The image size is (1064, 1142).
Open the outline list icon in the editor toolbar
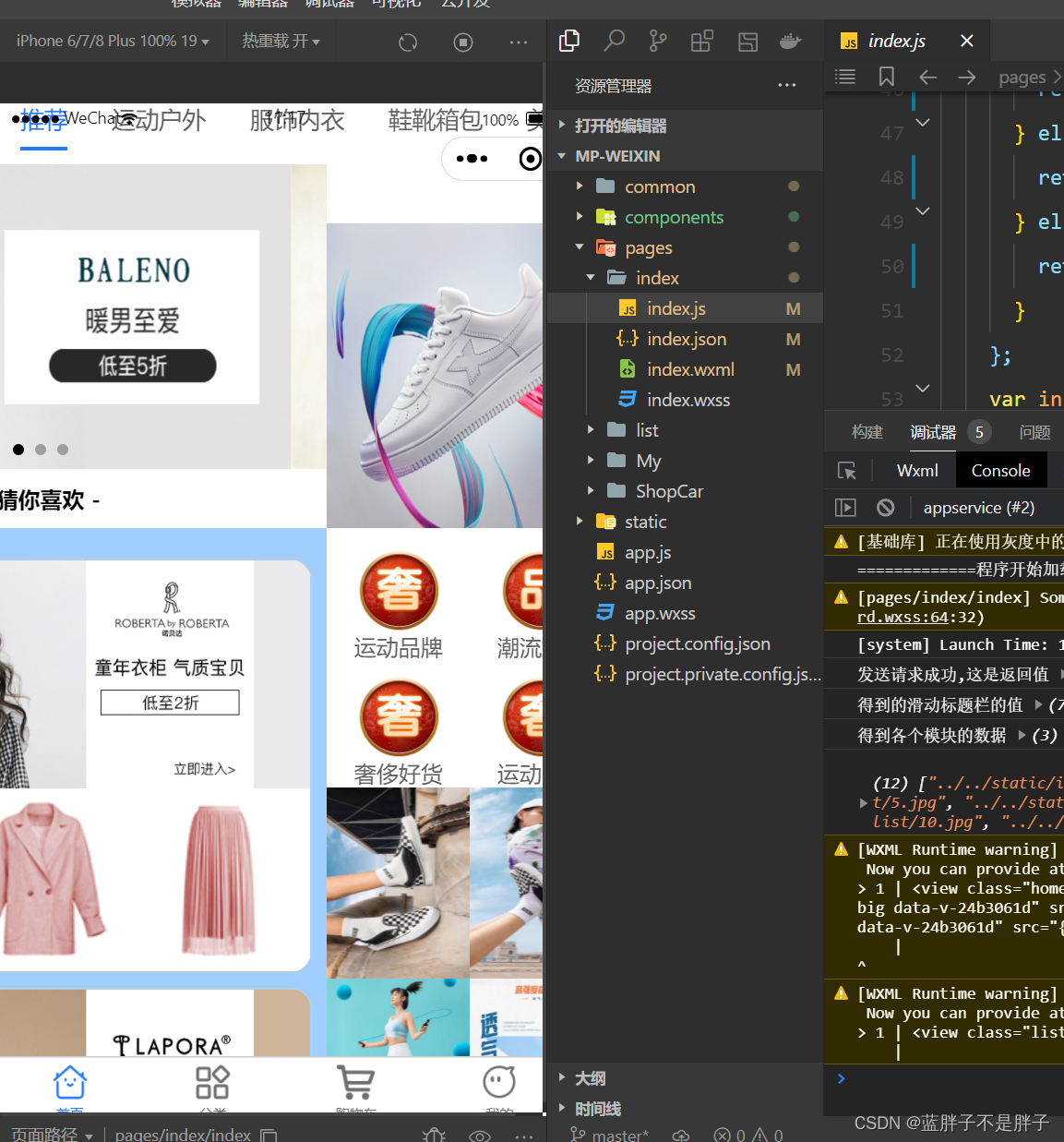pos(844,77)
